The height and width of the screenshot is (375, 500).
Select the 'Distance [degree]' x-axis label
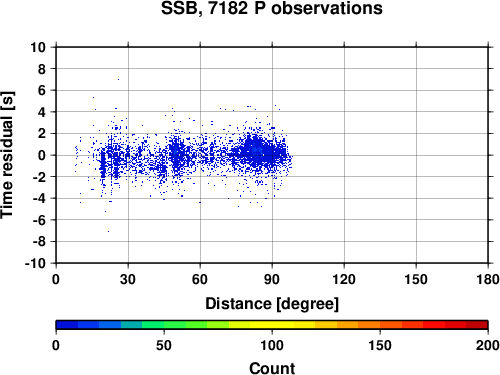[x=272, y=304]
